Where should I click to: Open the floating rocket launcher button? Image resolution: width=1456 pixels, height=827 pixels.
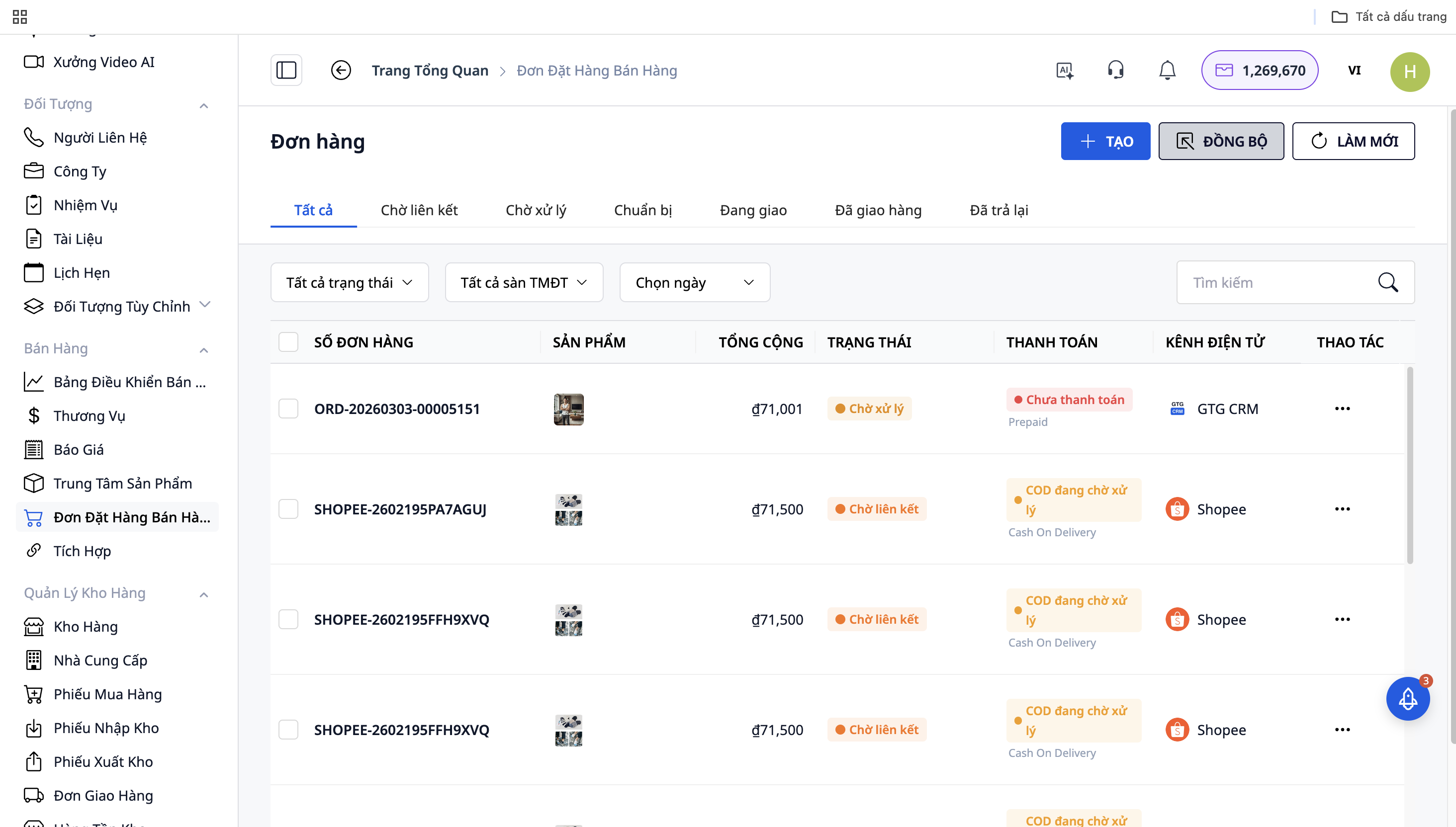tap(1408, 699)
